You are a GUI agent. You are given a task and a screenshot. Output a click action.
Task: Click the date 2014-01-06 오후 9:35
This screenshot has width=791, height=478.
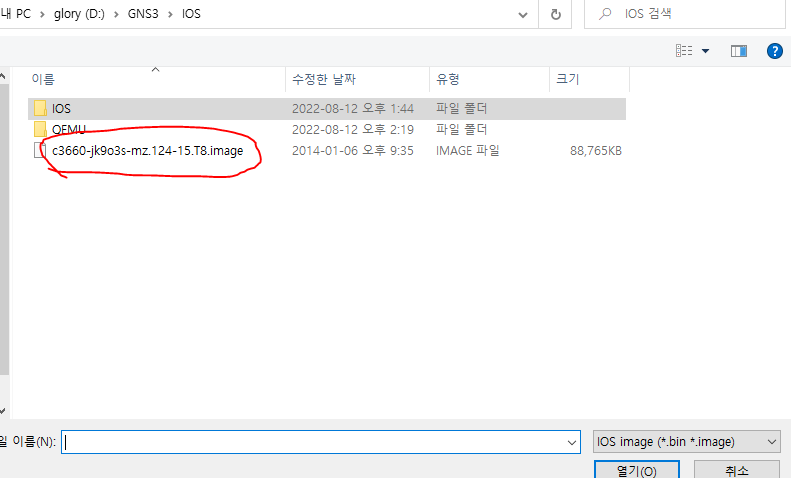[x=353, y=151]
